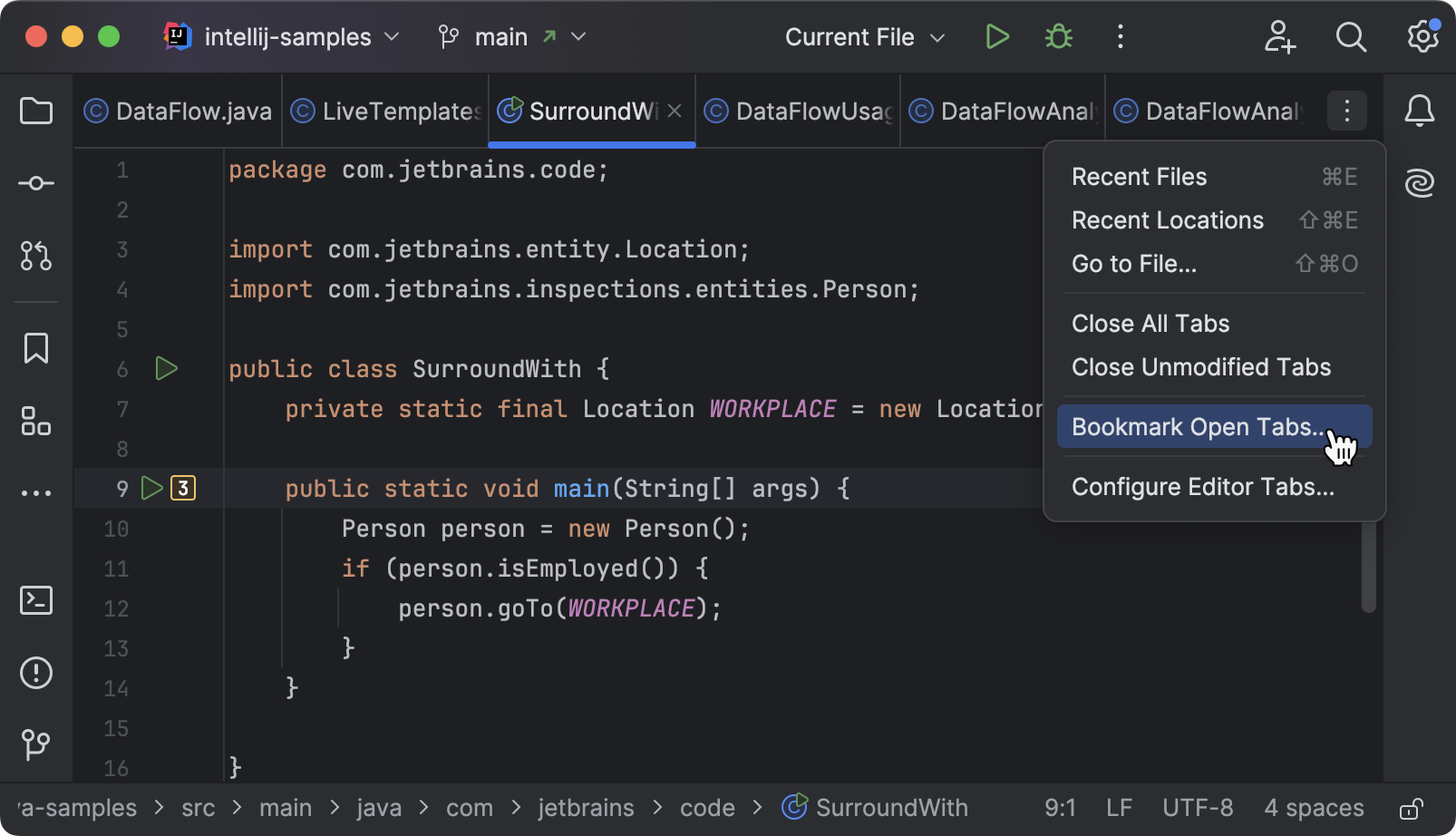Open the Bookmarks tool window

point(35,347)
